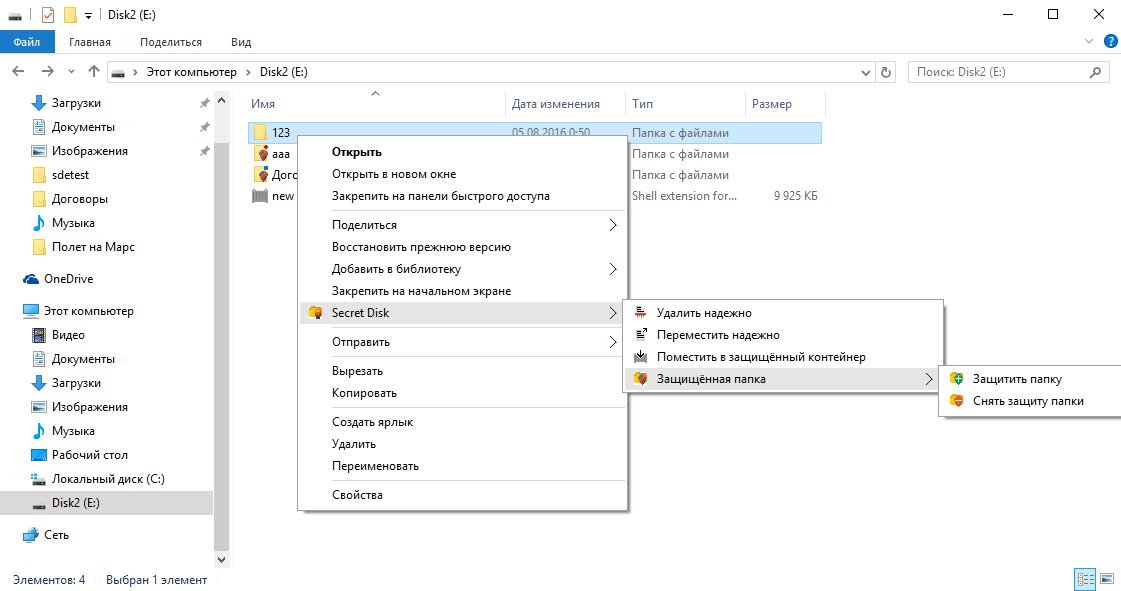Click the up-one-level arrow button
This screenshot has height=591, width=1121.
[93, 71]
